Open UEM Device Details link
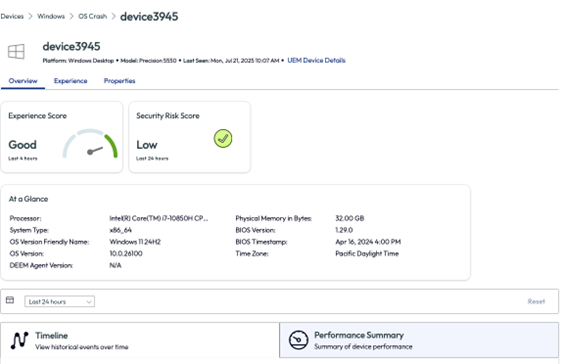Image resolution: width=566 pixels, height=364 pixels. click(316, 60)
